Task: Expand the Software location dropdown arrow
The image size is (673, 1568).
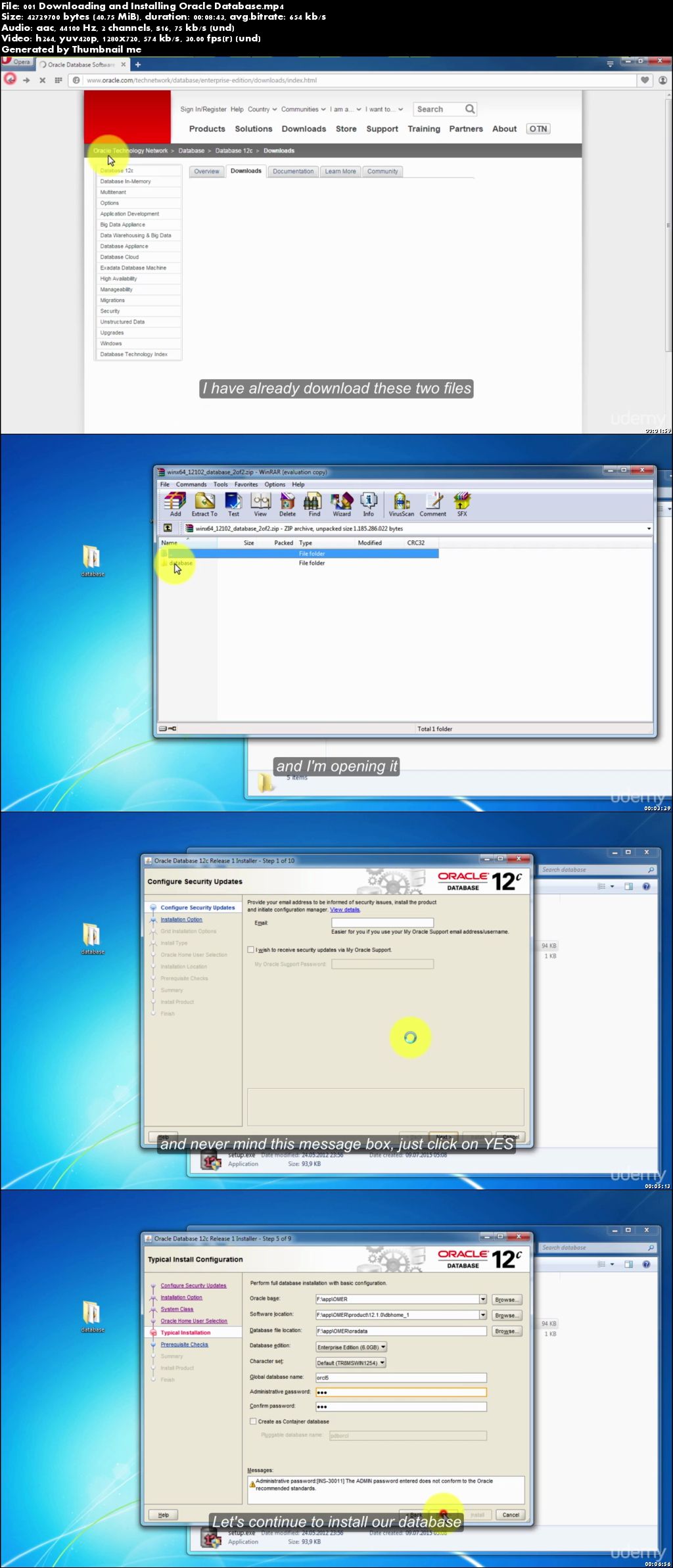Action: [x=483, y=1315]
